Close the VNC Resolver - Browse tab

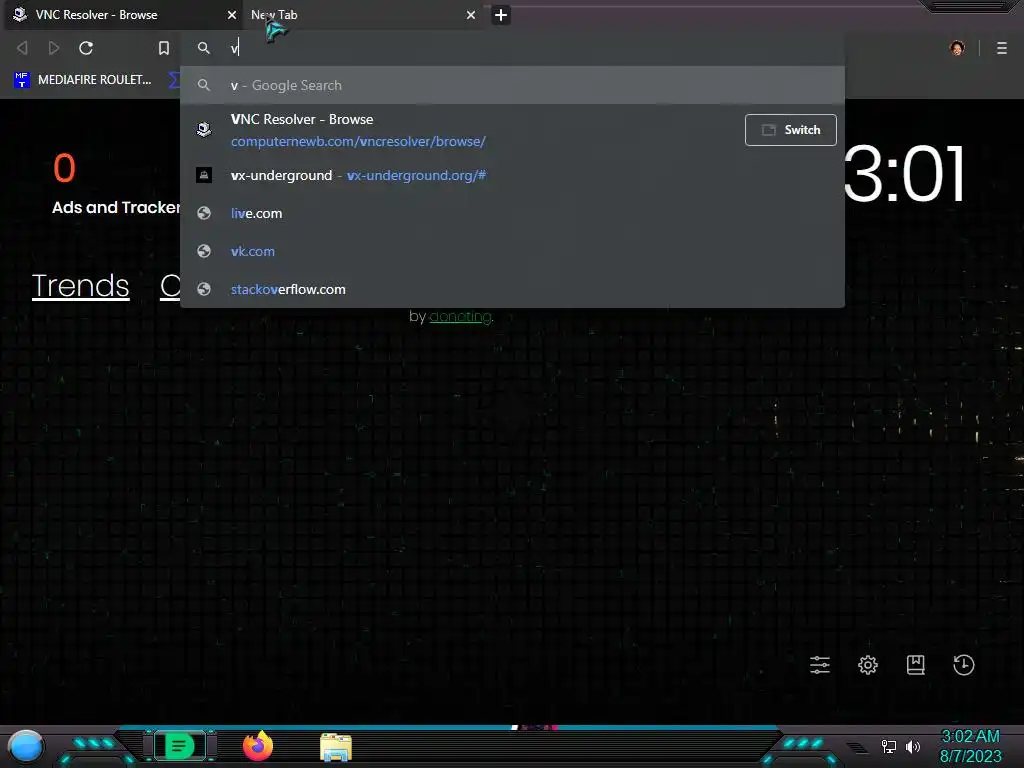(232, 14)
